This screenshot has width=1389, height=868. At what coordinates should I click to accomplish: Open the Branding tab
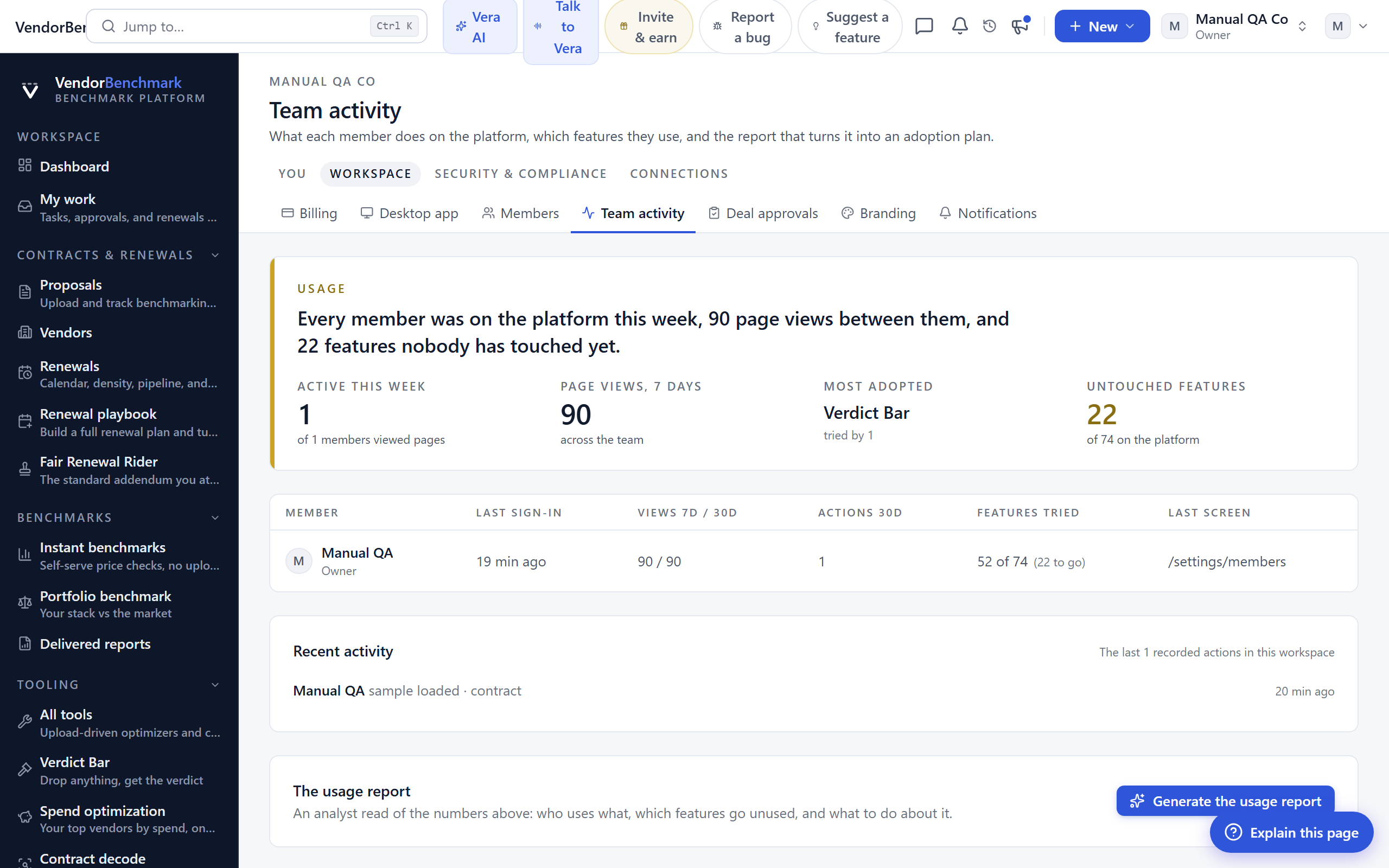[x=878, y=214]
